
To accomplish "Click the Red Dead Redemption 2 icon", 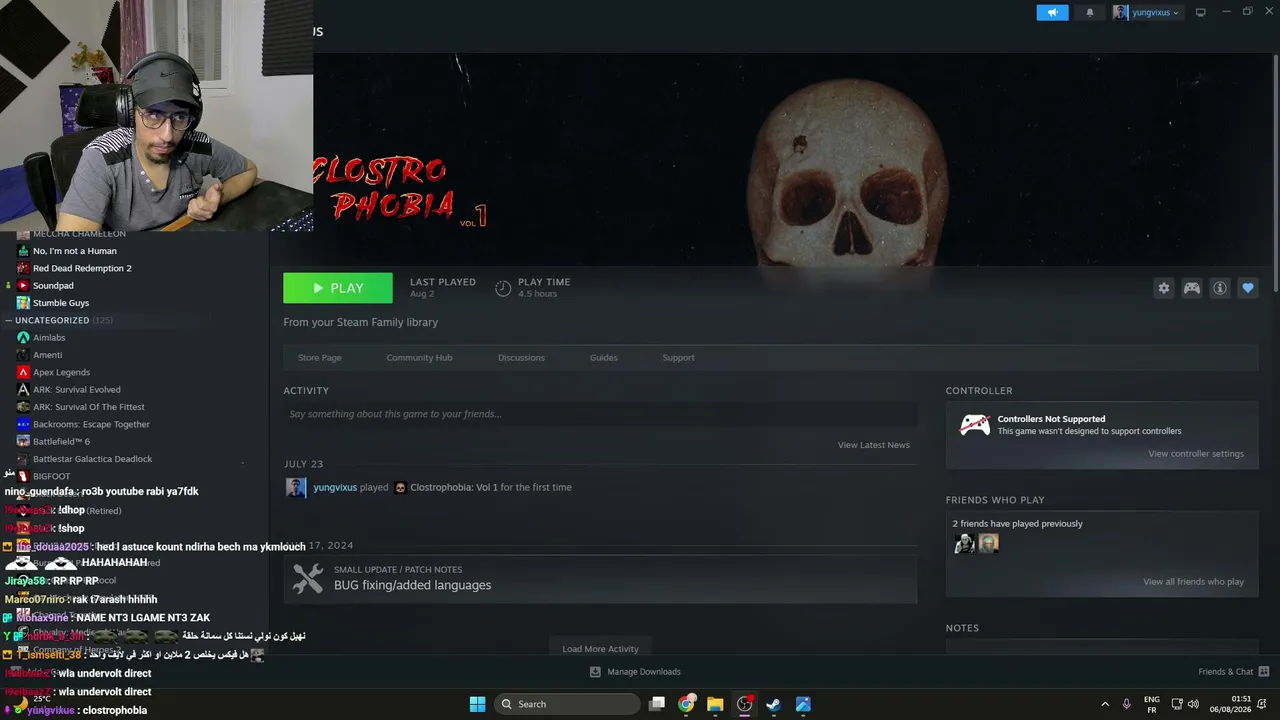I will coord(24,268).
